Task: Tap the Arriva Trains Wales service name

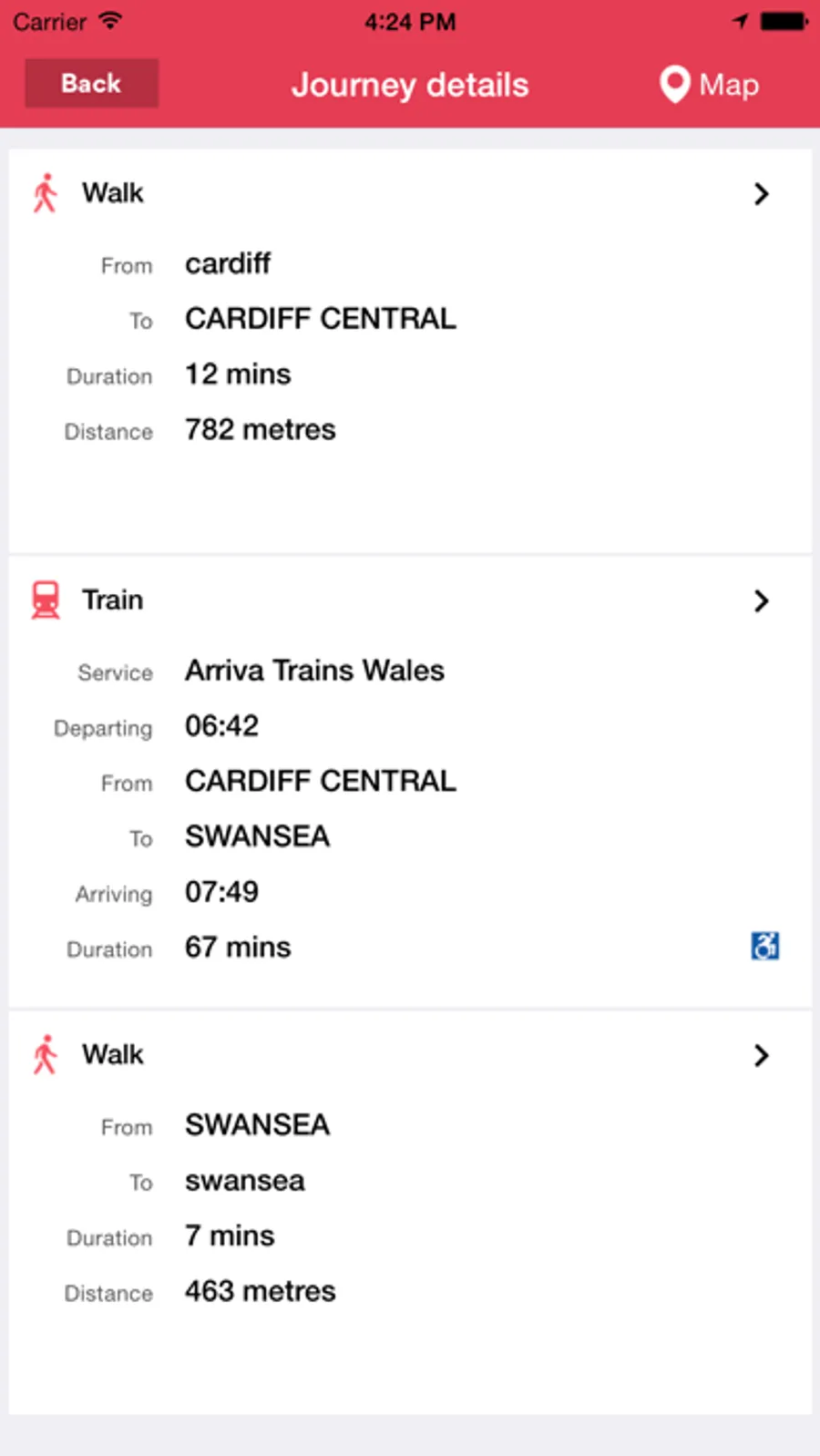Action: pos(314,671)
